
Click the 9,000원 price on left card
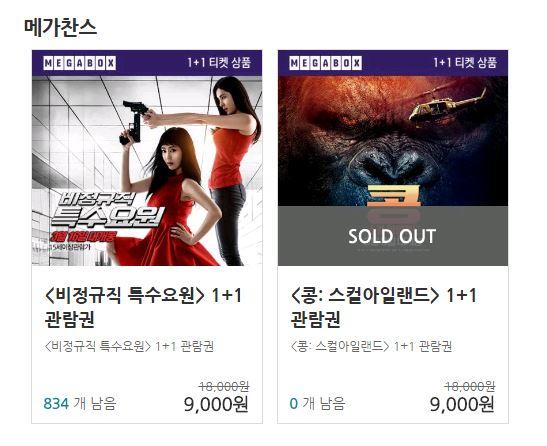point(216,404)
